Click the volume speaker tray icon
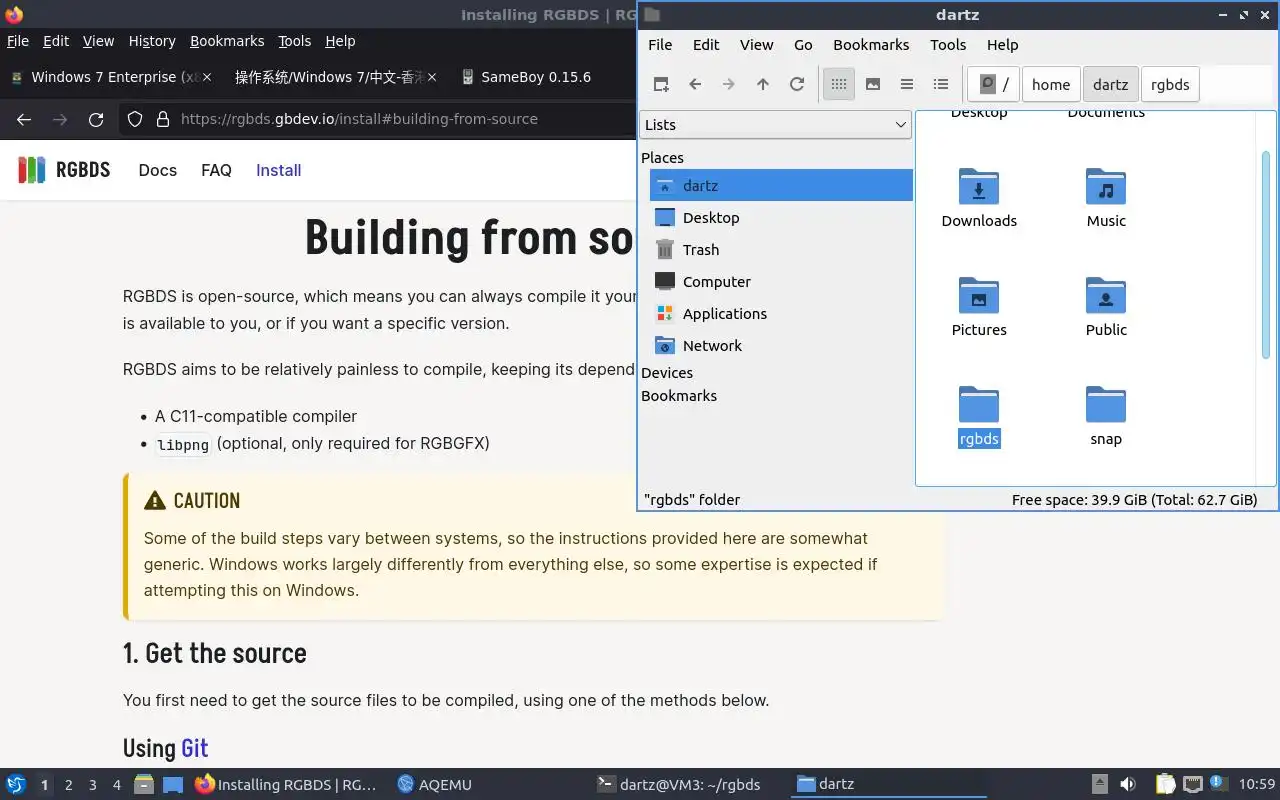 1128,784
